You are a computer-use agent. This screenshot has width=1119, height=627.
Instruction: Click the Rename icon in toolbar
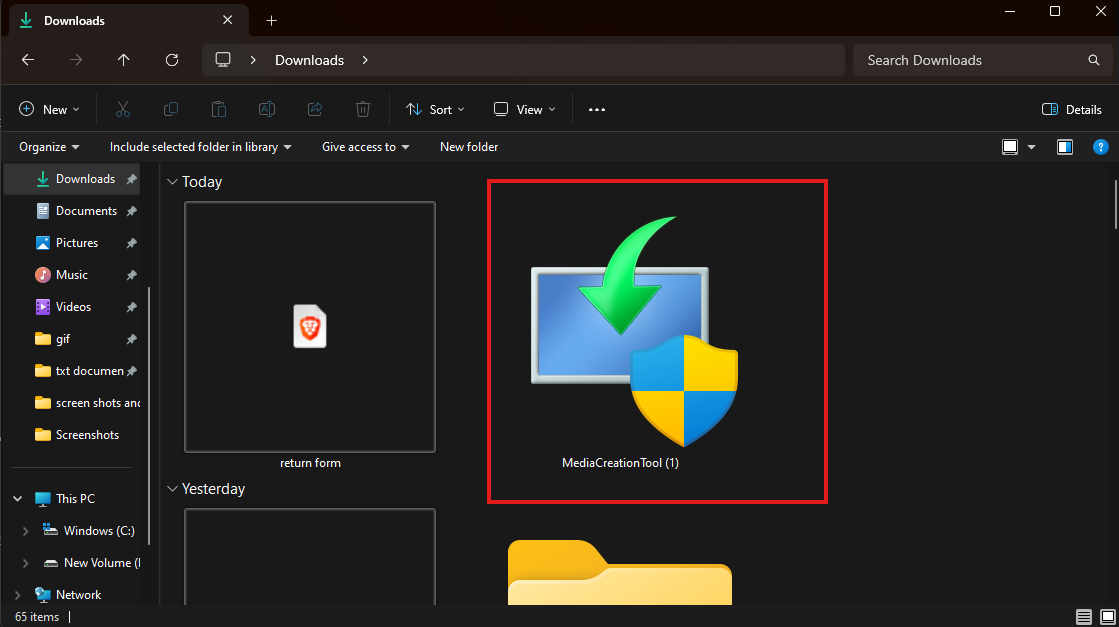point(267,109)
